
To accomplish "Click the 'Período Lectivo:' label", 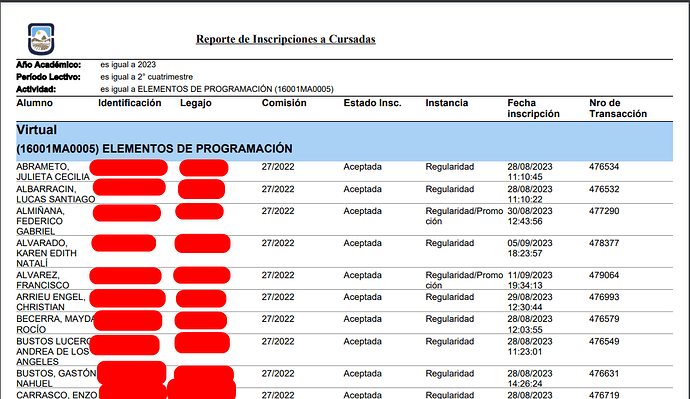I will point(48,77).
